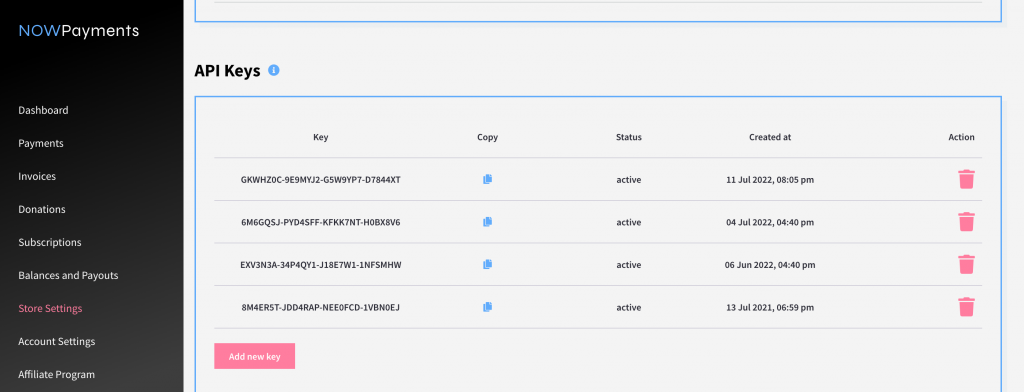The image size is (1024, 392).
Task: Go to Payments in the sidebar
Action: (x=40, y=143)
